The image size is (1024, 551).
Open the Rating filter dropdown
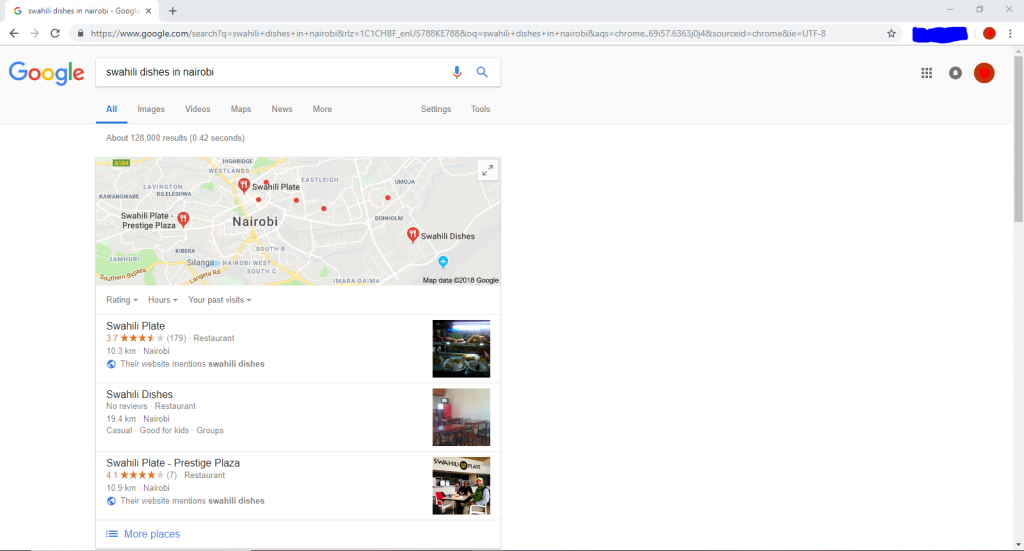122,300
